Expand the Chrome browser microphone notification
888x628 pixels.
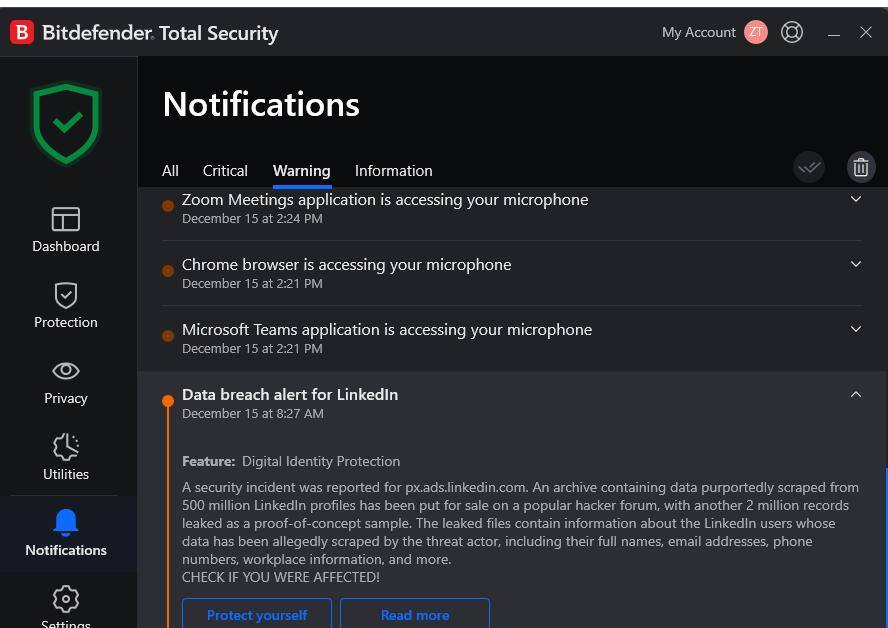coord(855,264)
